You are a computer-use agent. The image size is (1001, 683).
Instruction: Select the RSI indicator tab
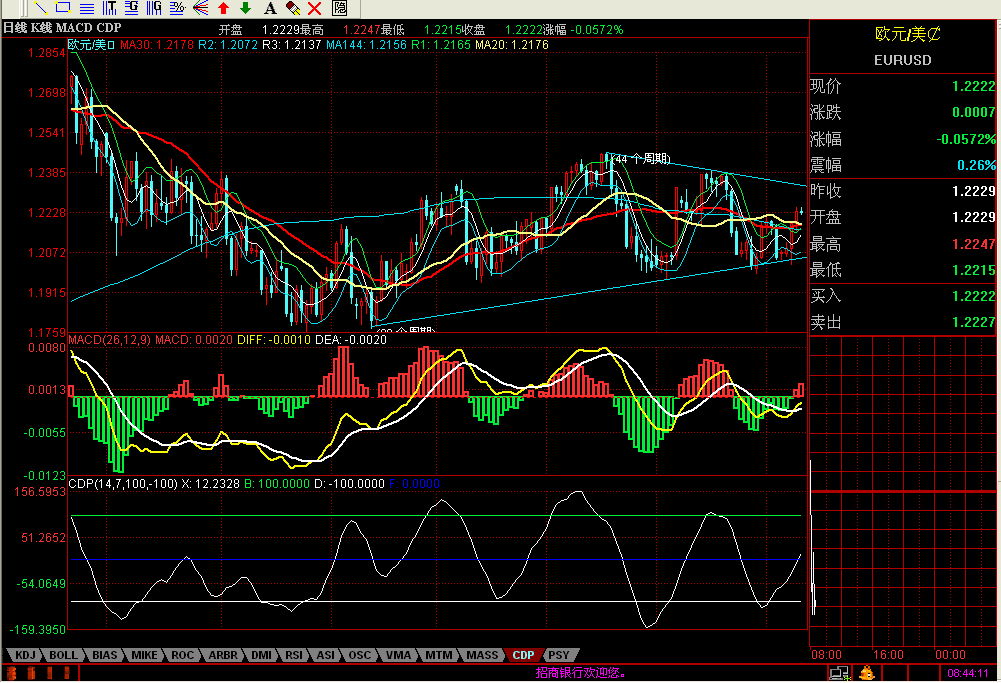coord(294,655)
